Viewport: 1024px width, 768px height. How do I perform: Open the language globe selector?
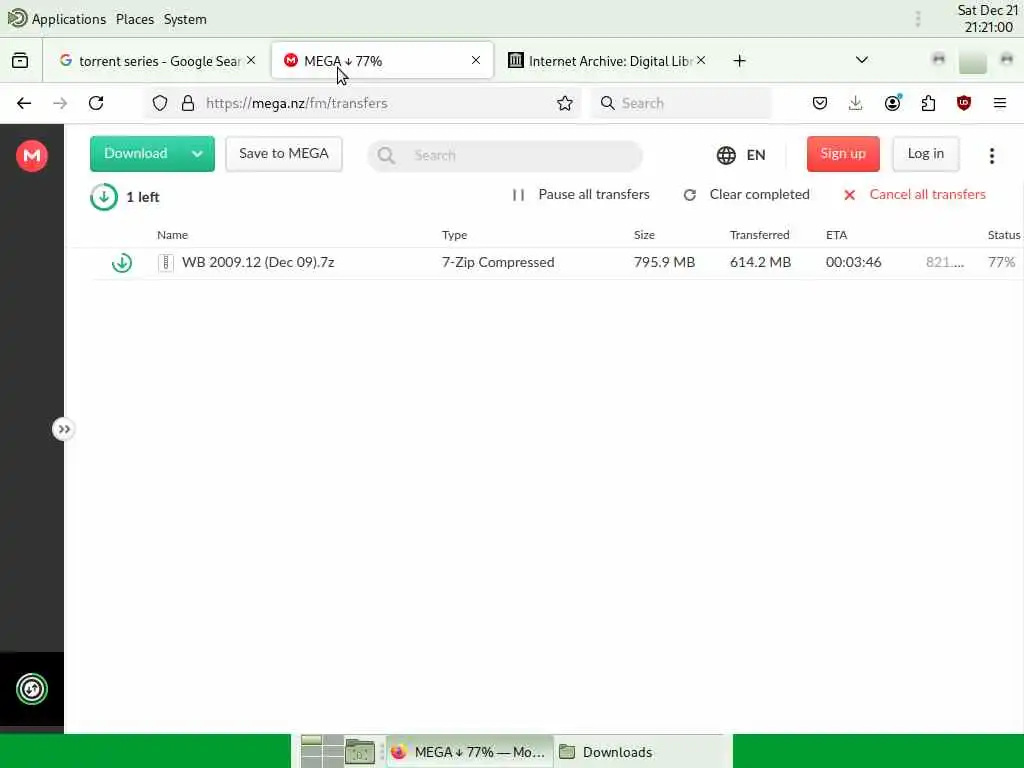click(x=741, y=155)
